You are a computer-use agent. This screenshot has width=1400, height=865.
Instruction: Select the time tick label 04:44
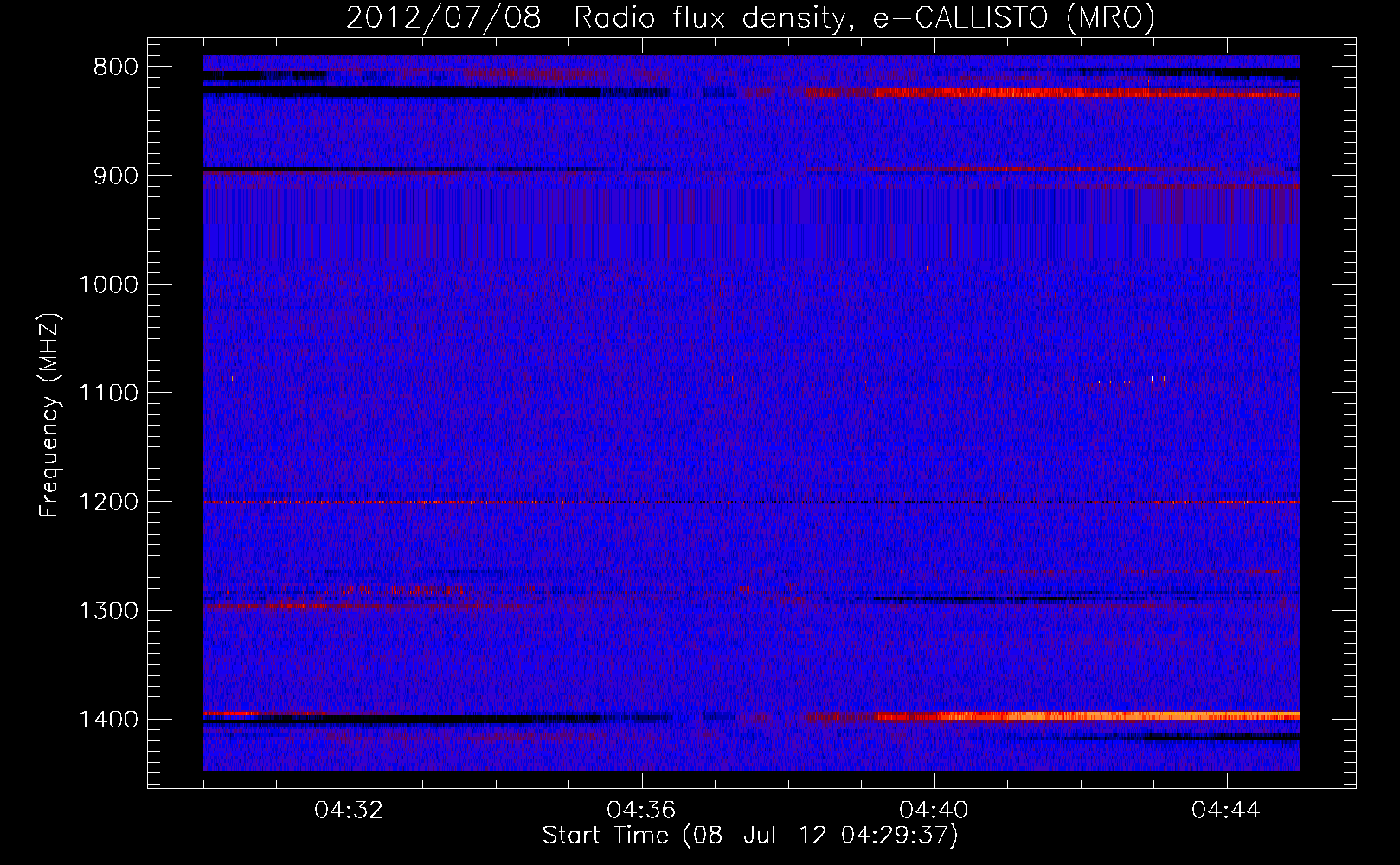1226,810
